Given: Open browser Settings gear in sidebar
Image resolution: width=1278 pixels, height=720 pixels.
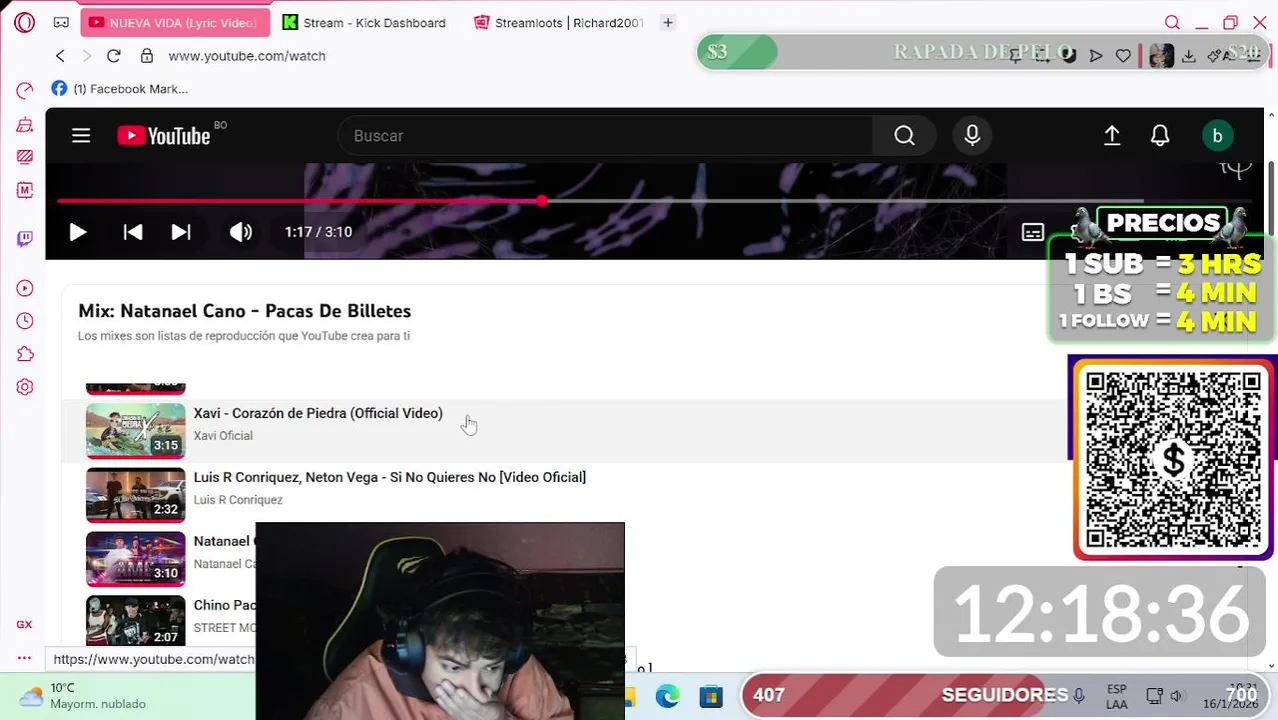Looking at the screenshot, I should [25, 387].
